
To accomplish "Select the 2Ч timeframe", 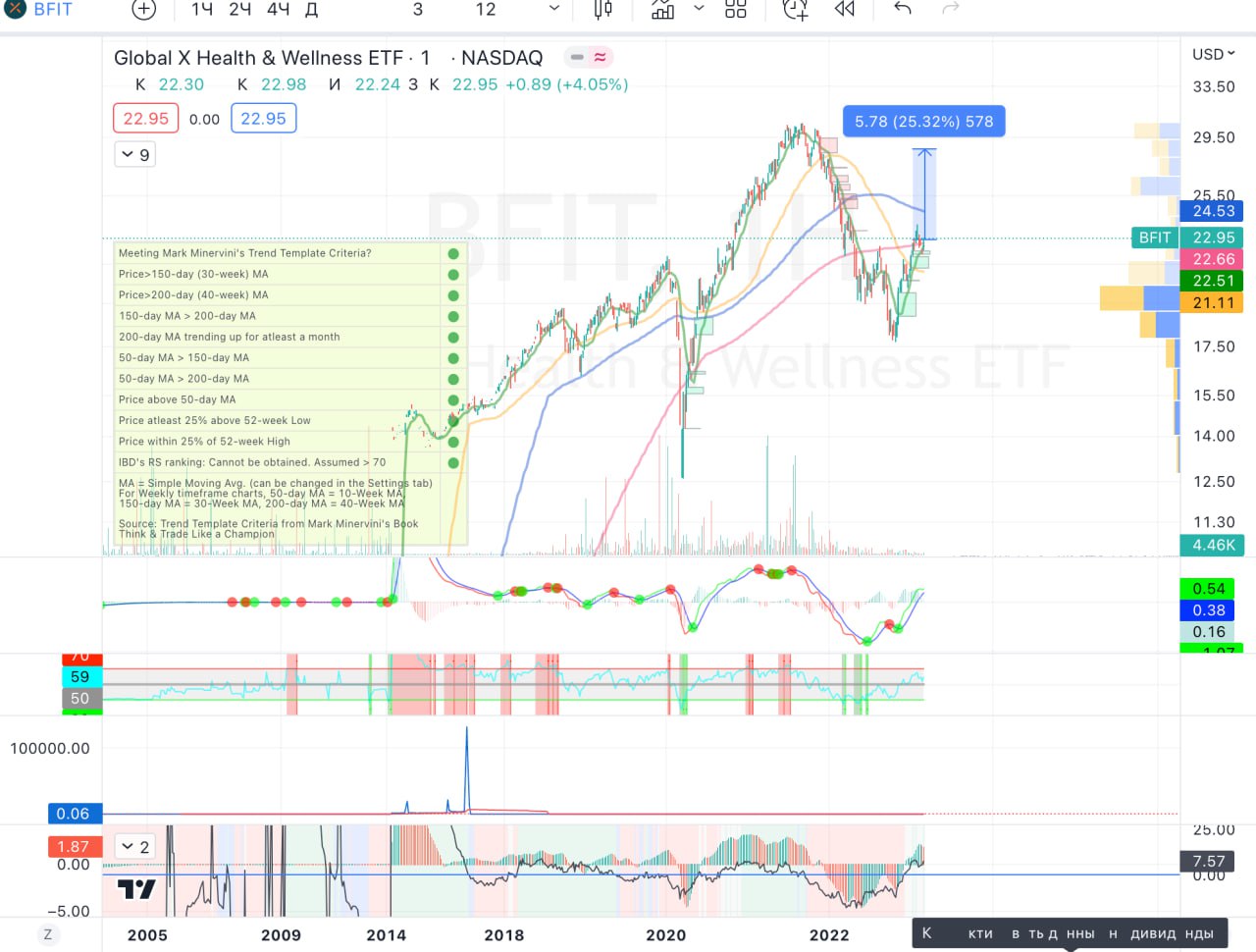I will point(240,10).
